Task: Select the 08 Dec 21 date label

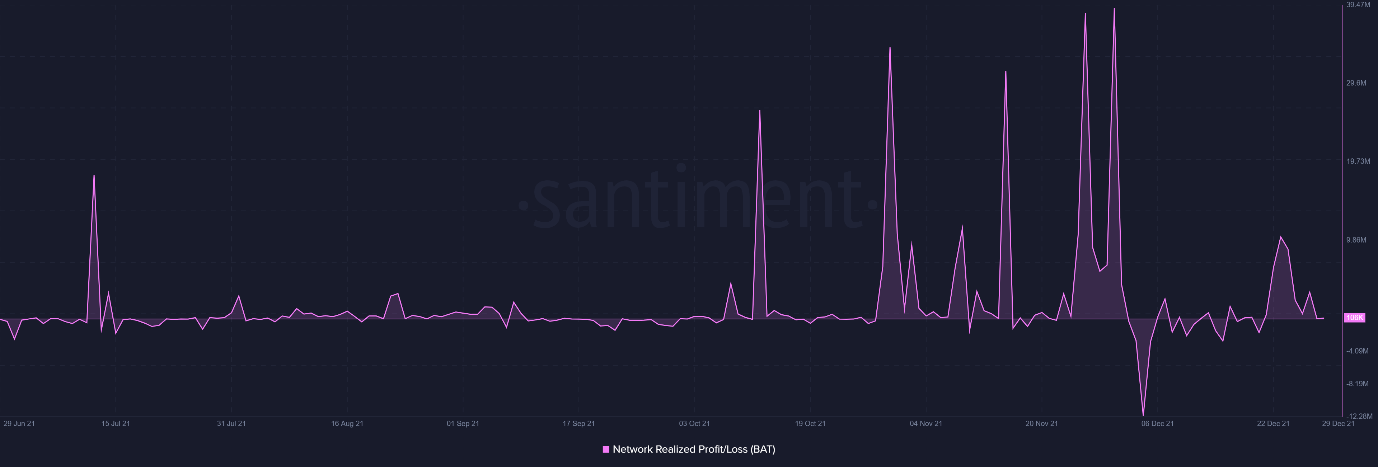Action: 1157,423
